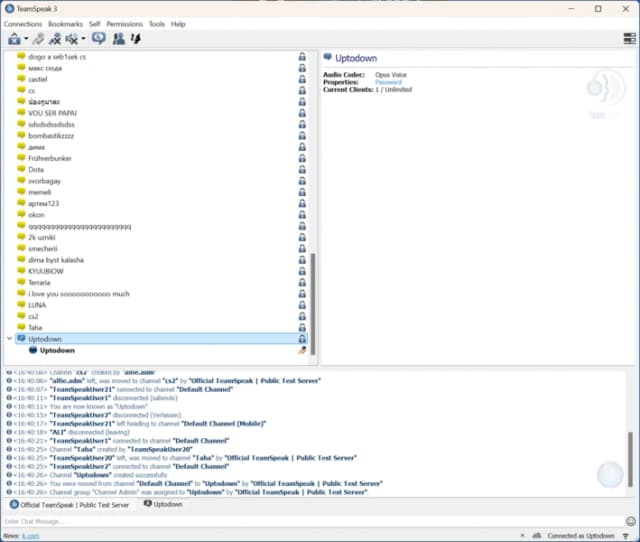Image resolution: width=640 pixels, height=542 pixels.
Task: Select the cs2 channel
Action: point(33,316)
